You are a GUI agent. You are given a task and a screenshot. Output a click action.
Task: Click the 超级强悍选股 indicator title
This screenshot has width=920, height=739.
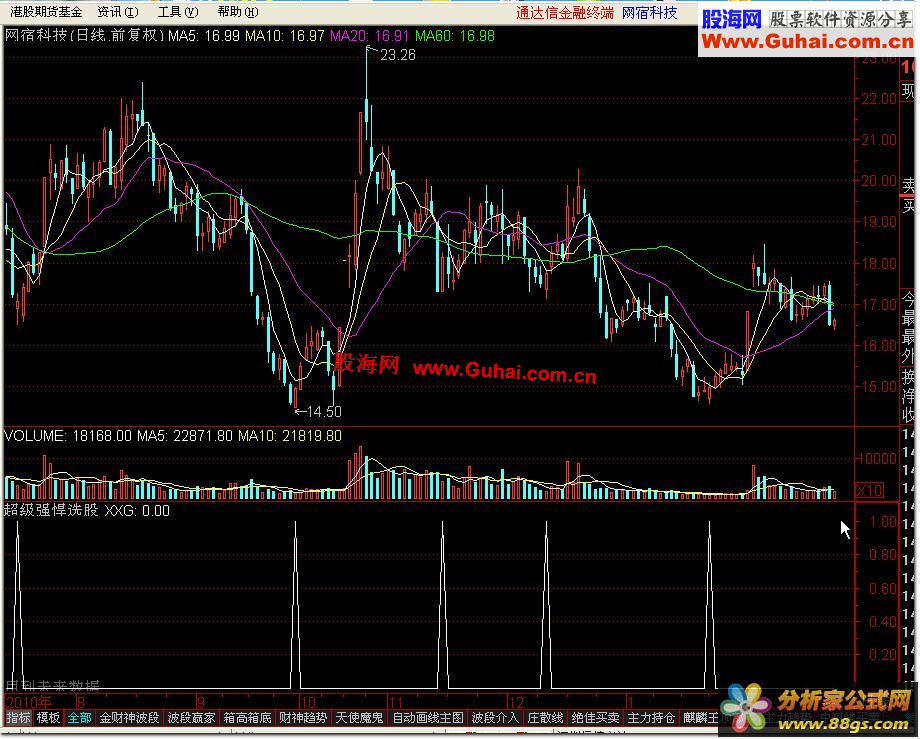[52, 511]
